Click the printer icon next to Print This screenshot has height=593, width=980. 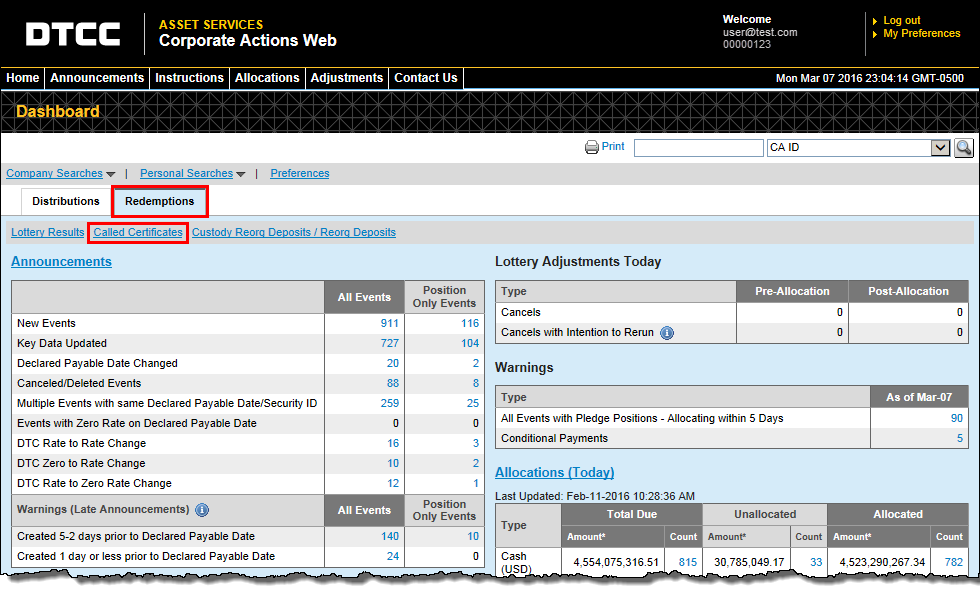(592, 147)
